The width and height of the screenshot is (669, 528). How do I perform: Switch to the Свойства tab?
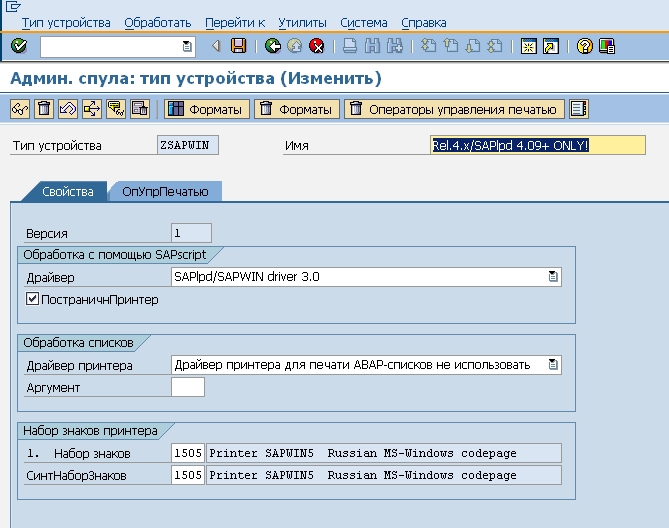click(67, 191)
